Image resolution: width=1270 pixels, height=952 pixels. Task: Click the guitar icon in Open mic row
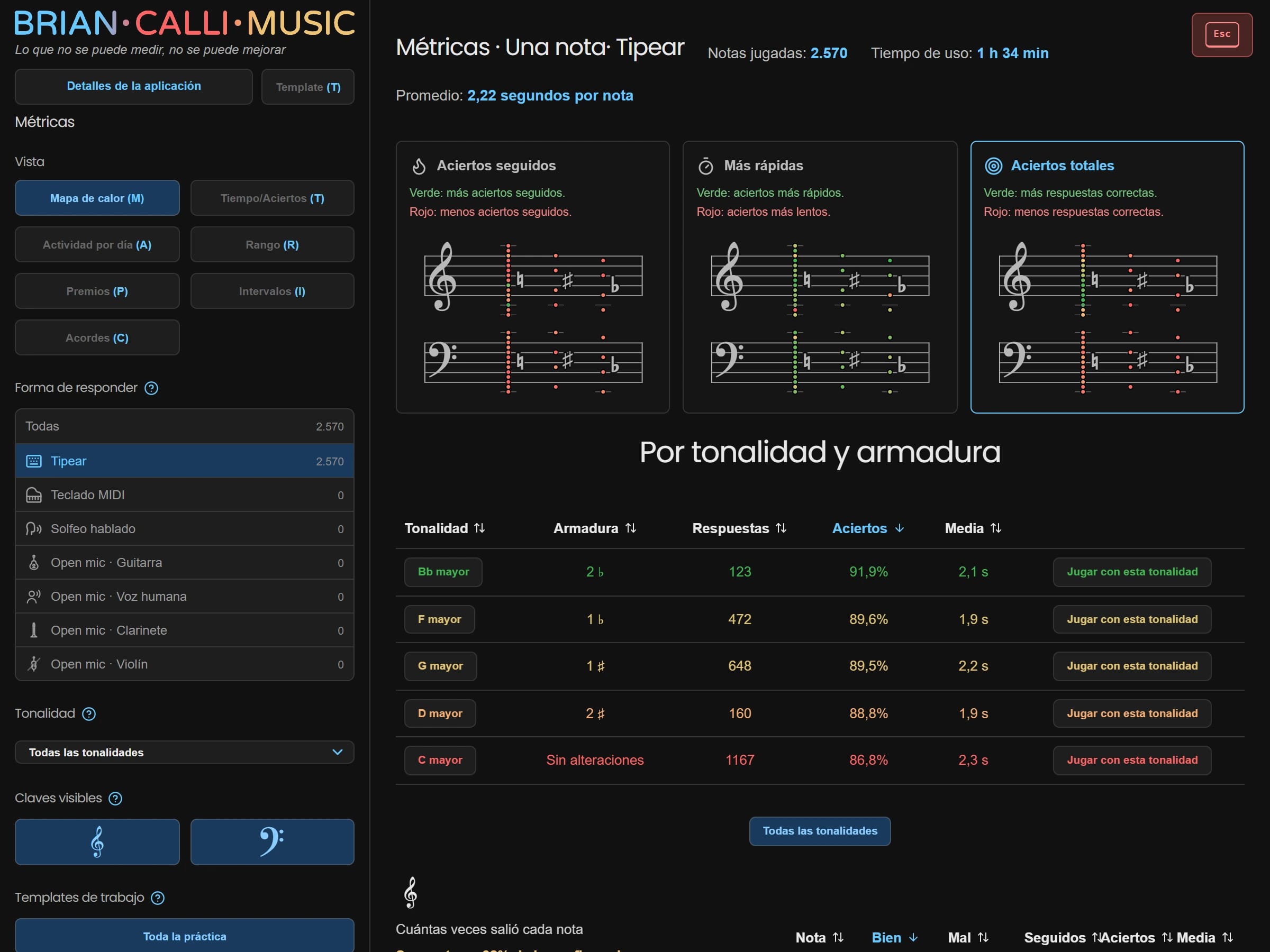pyautogui.click(x=34, y=563)
